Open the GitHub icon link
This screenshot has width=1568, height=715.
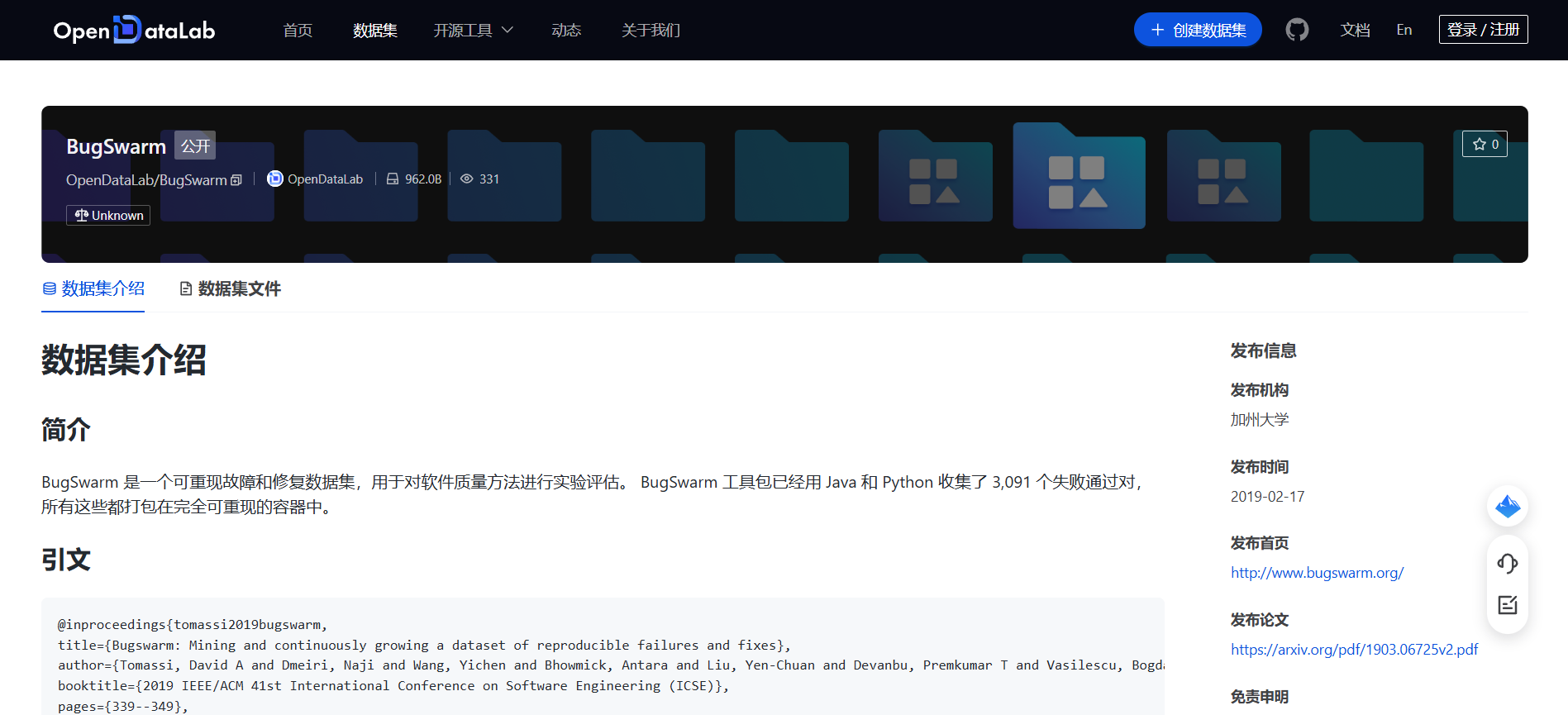coord(1297,30)
